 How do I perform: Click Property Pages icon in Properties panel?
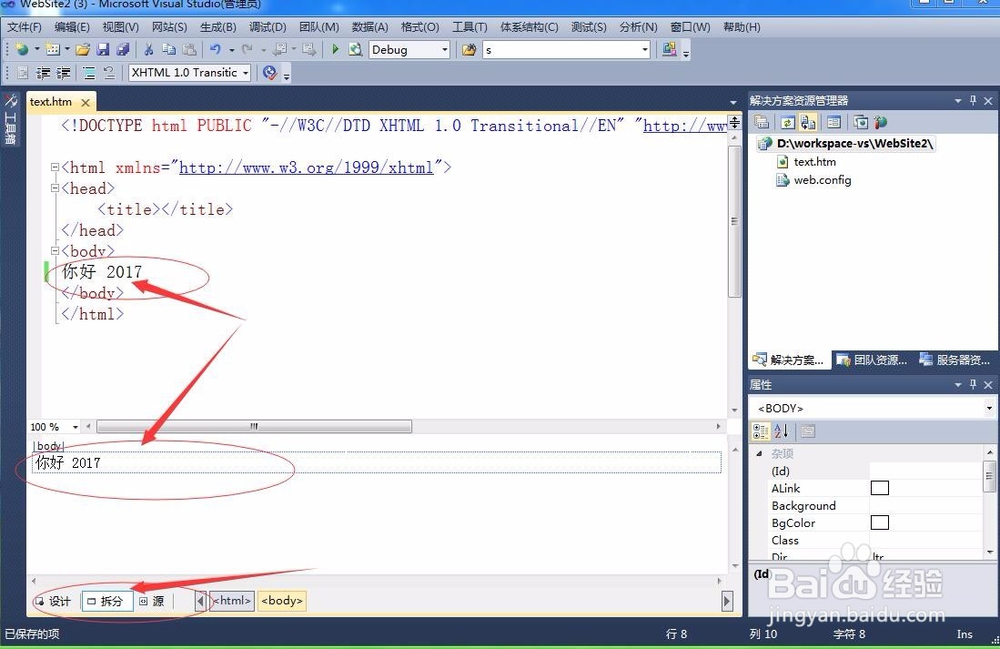click(807, 432)
